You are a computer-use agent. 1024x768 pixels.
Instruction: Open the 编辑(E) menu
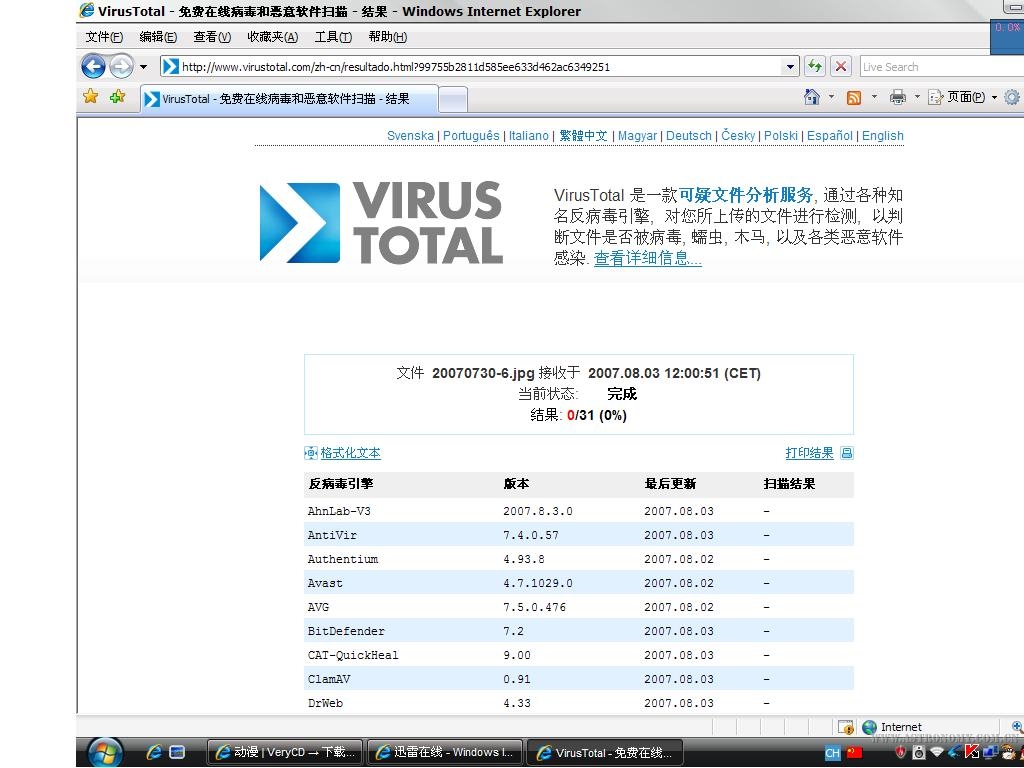[158, 37]
